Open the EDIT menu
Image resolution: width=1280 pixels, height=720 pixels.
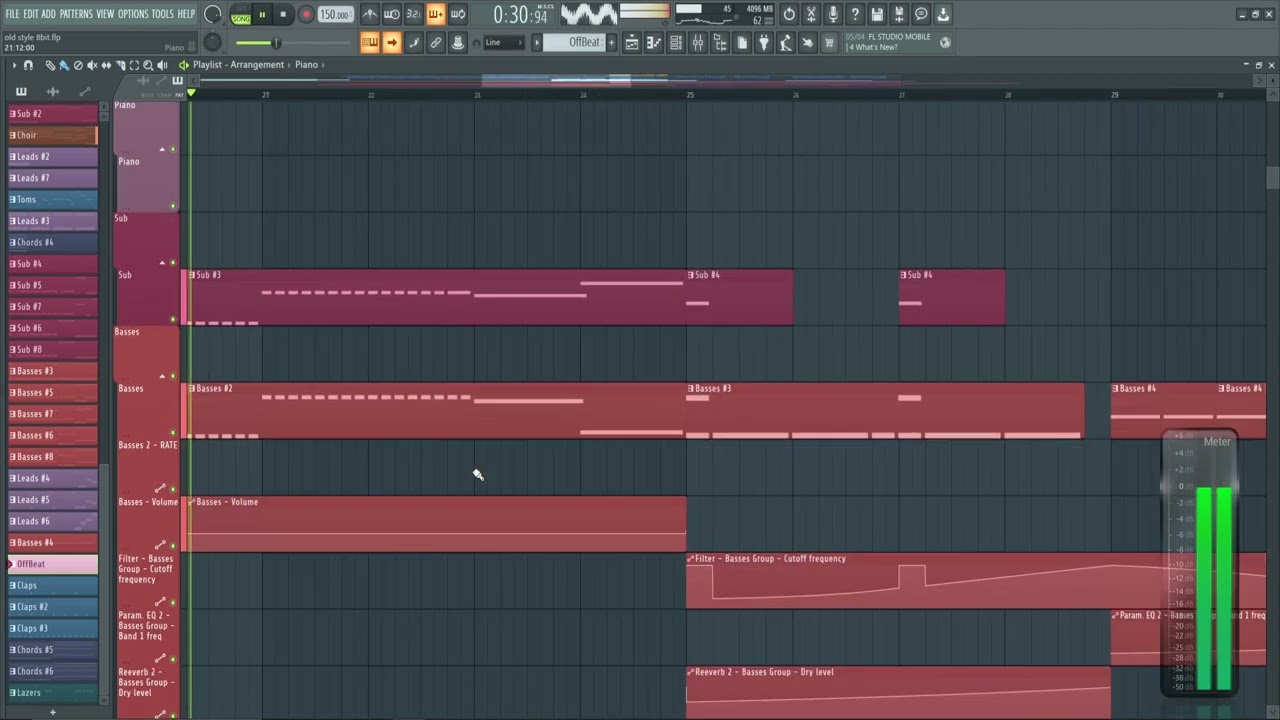tap(31, 14)
